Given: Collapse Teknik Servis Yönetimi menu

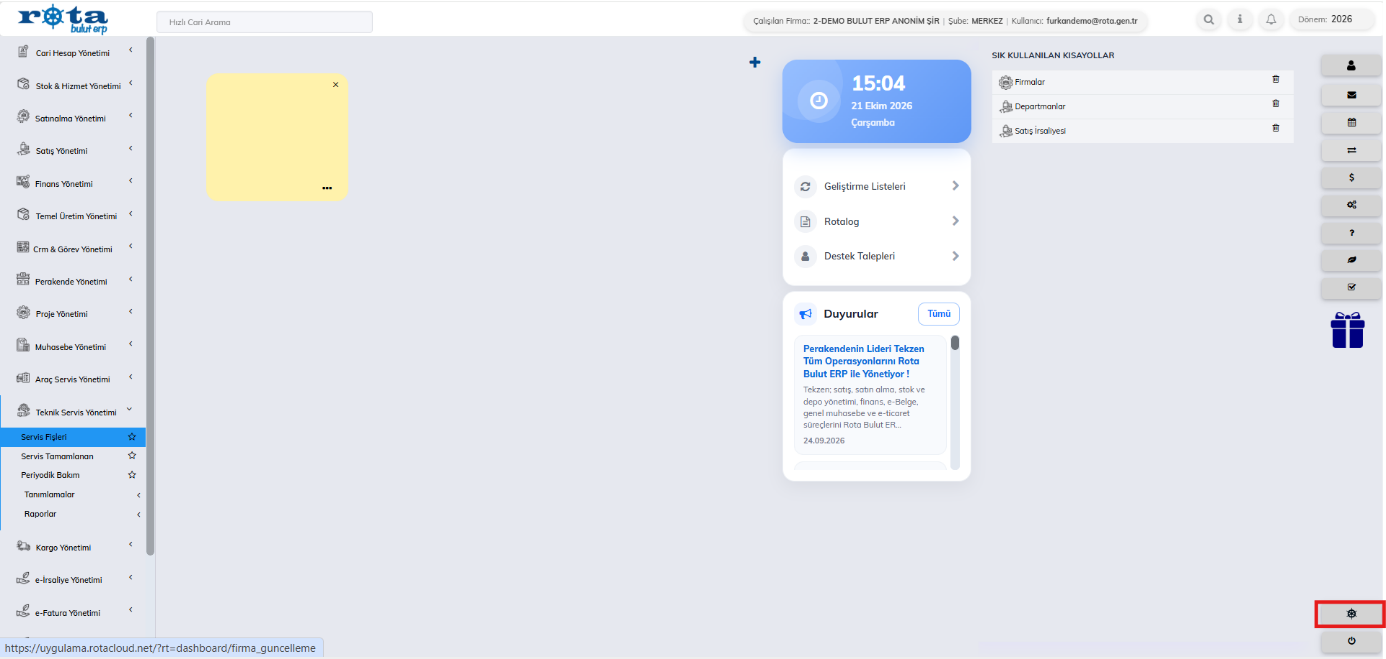Looking at the screenshot, I should click(74, 412).
